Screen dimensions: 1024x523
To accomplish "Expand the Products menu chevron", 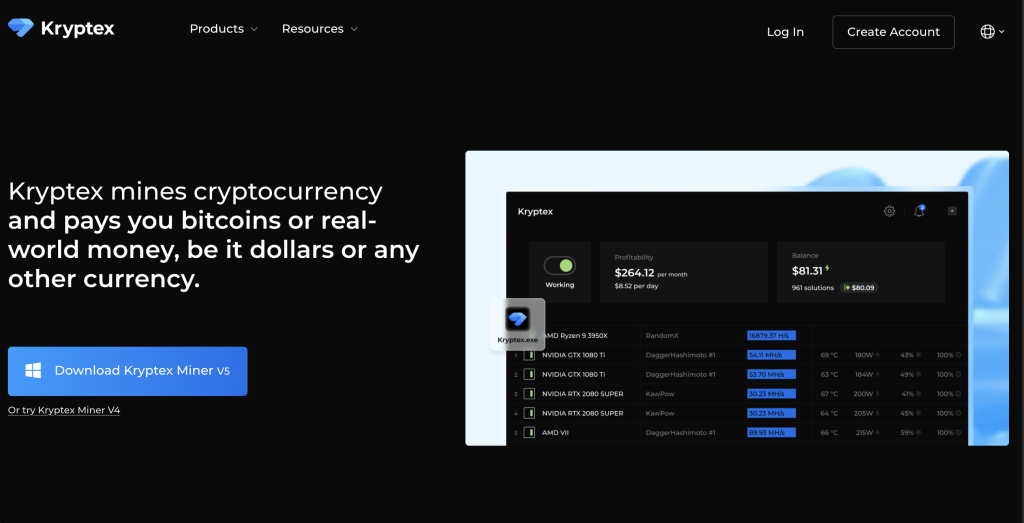I will click(x=254, y=29).
